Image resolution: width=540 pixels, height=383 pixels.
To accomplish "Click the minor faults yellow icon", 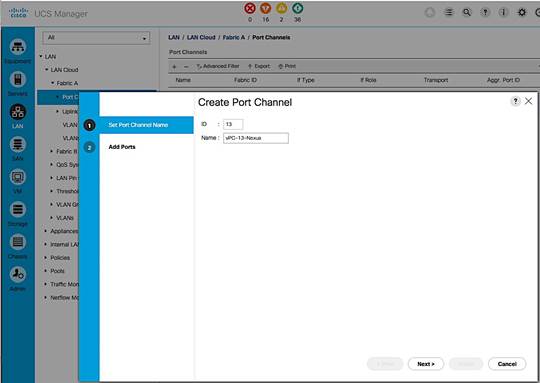I will click(x=281, y=8).
